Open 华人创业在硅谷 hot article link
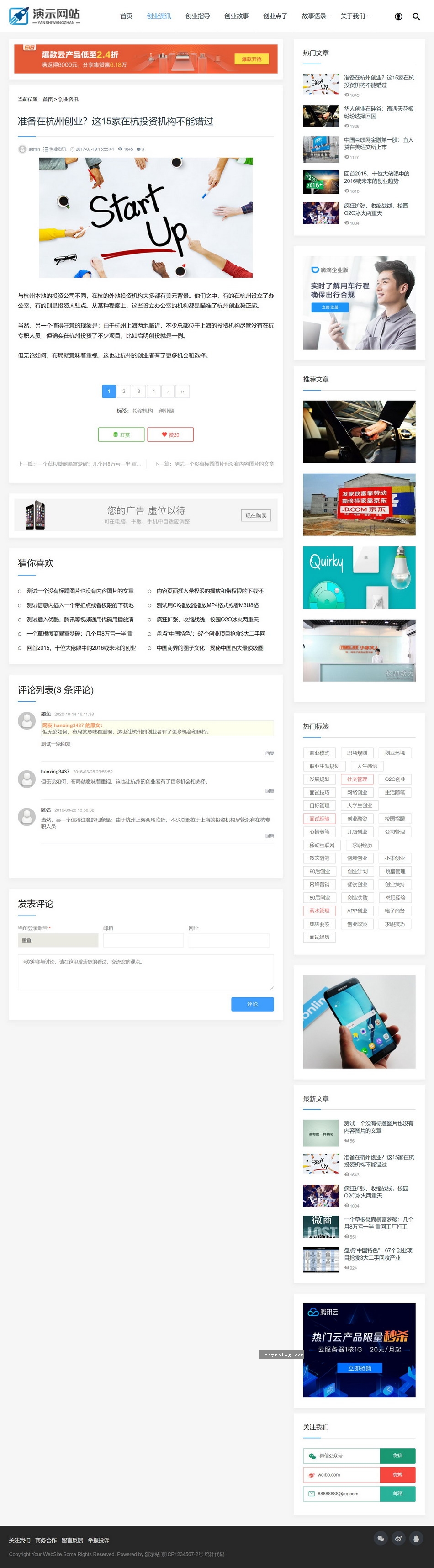This screenshot has height=1568, width=434. [x=379, y=112]
